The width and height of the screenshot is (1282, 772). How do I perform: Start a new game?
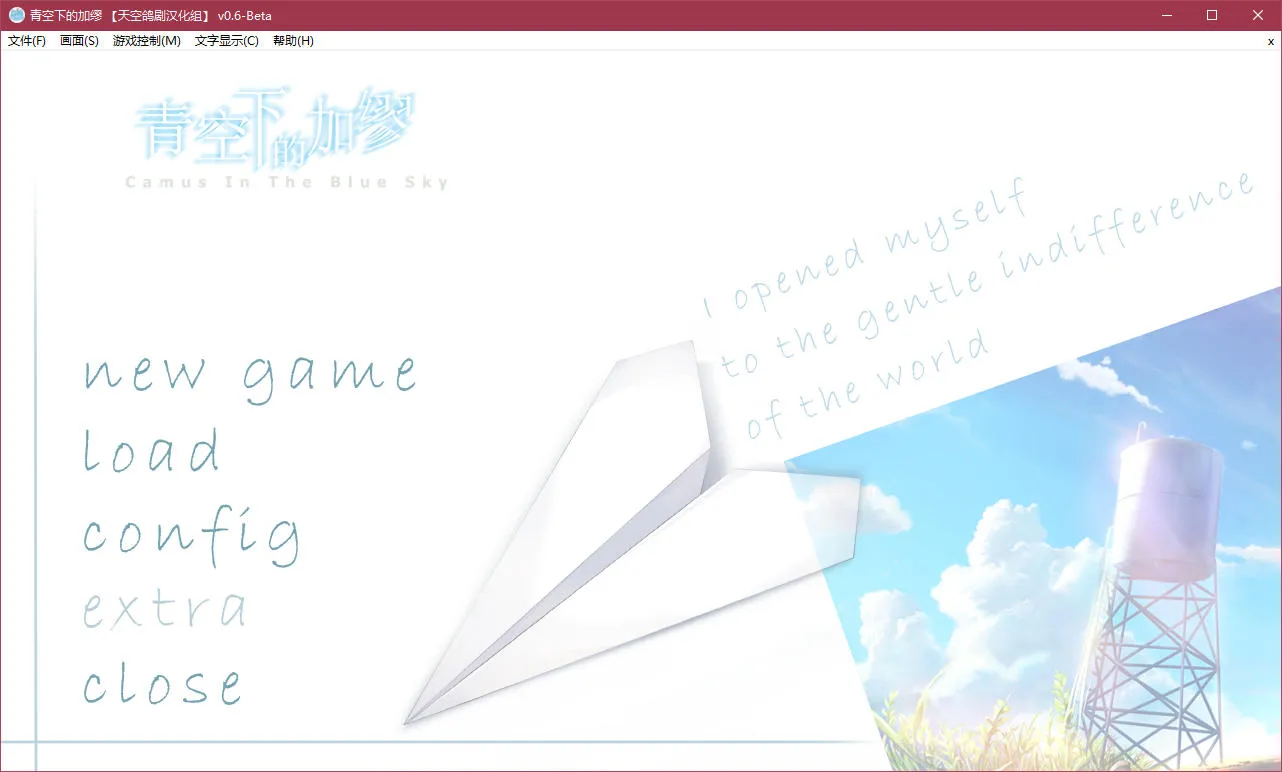pos(249,373)
